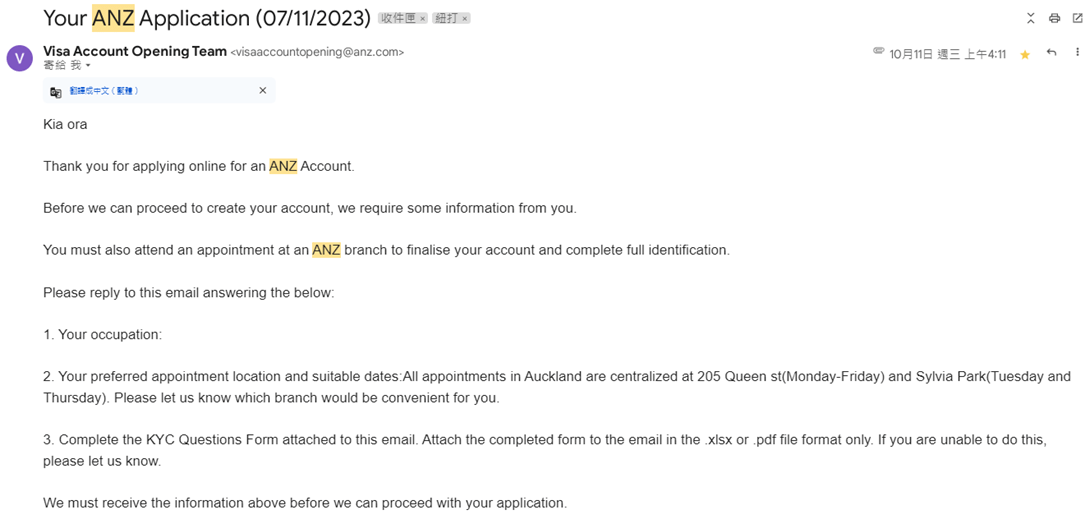Remove the 紐打 label from this email

click(x=465, y=19)
